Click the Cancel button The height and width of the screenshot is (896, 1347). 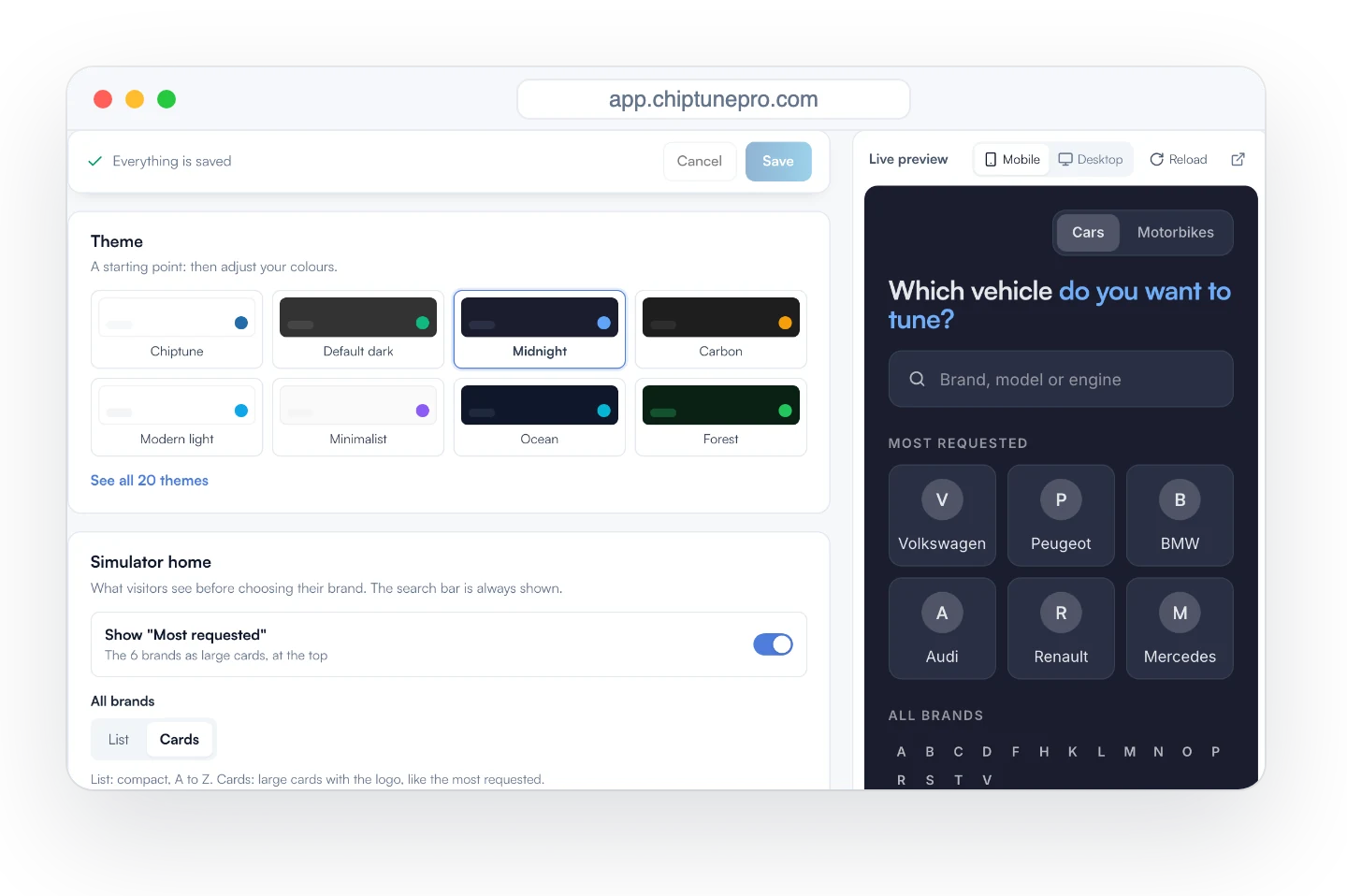[700, 162]
